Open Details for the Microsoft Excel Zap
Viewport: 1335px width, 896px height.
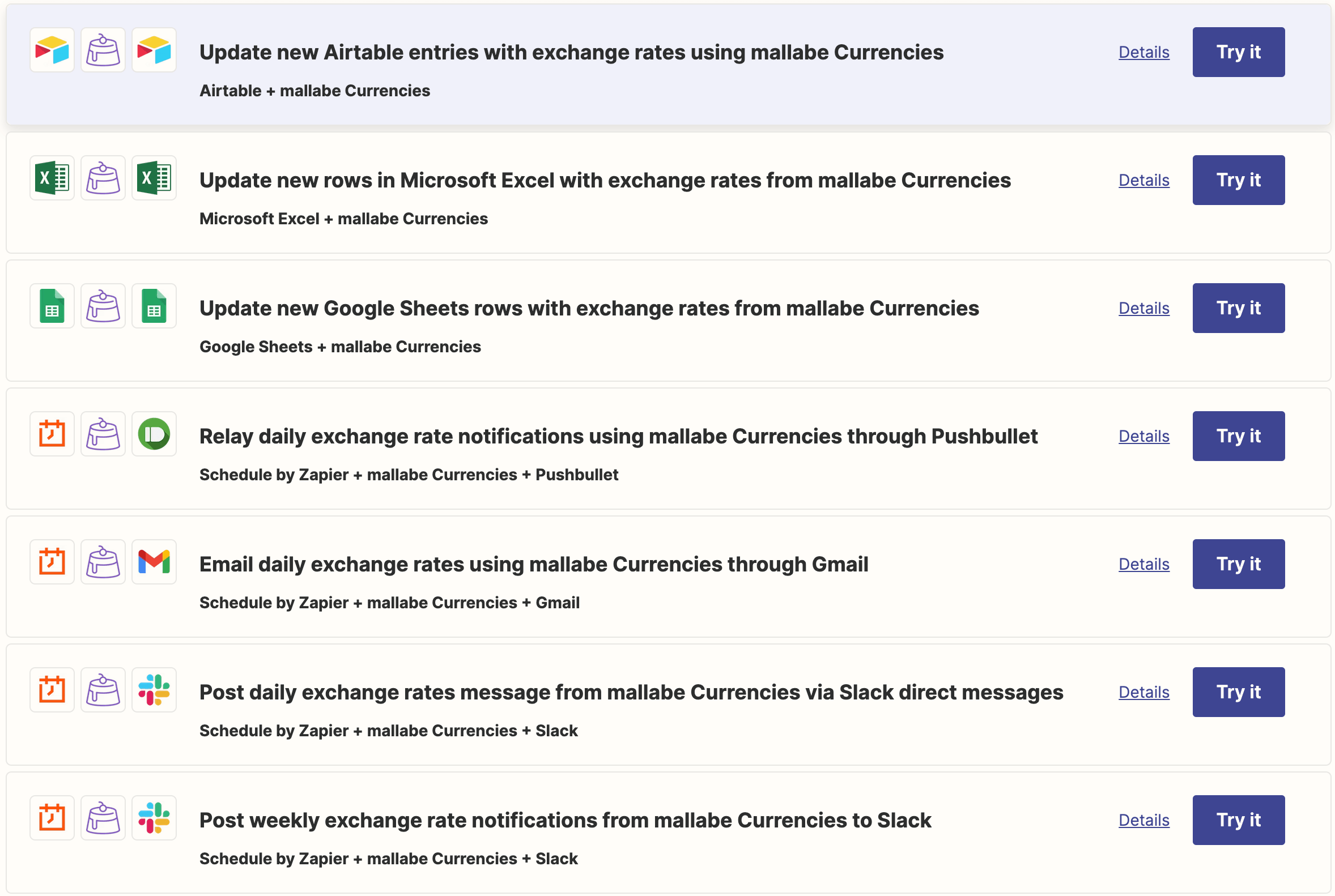coord(1143,181)
